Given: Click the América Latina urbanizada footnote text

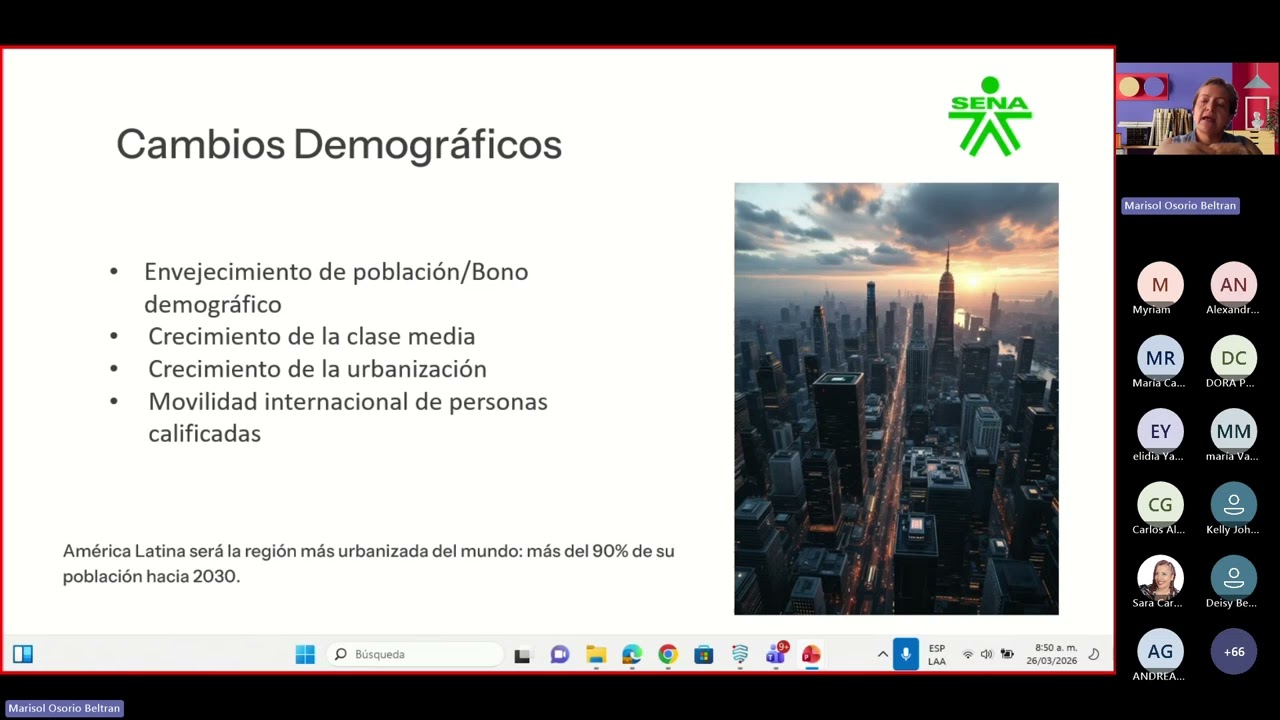Looking at the screenshot, I should (369, 564).
